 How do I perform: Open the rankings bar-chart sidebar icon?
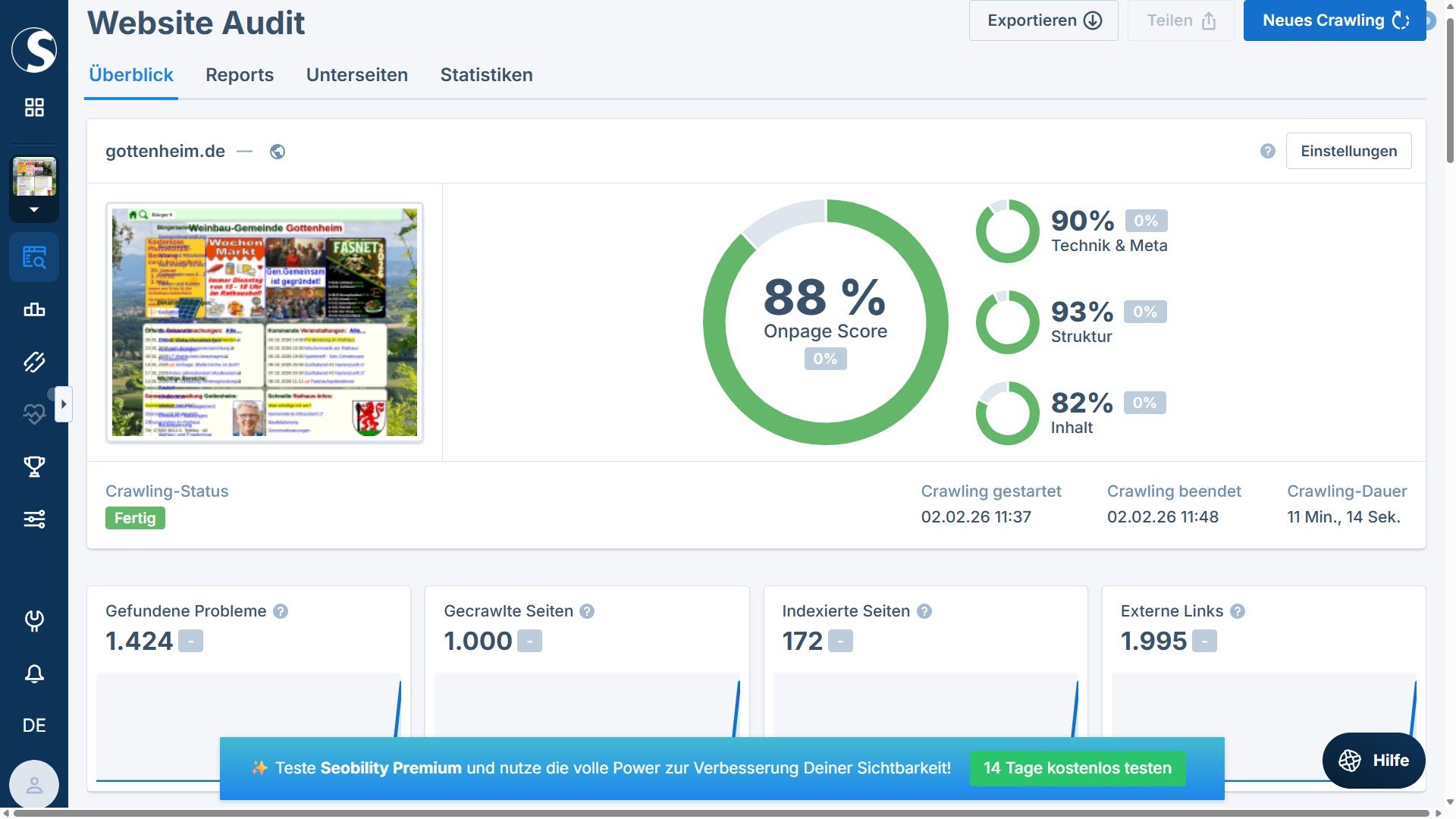pyautogui.click(x=34, y=309)
